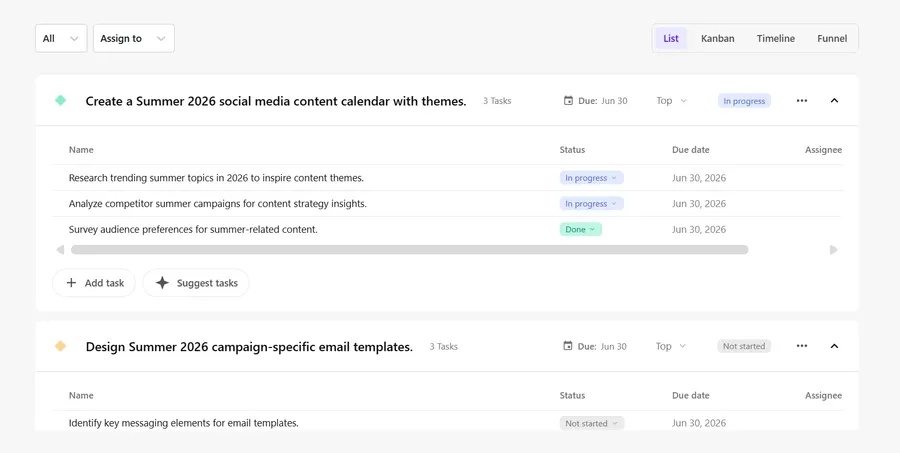
Task: Click In progress badge on social media calendar header
Action: coord(744,101)
